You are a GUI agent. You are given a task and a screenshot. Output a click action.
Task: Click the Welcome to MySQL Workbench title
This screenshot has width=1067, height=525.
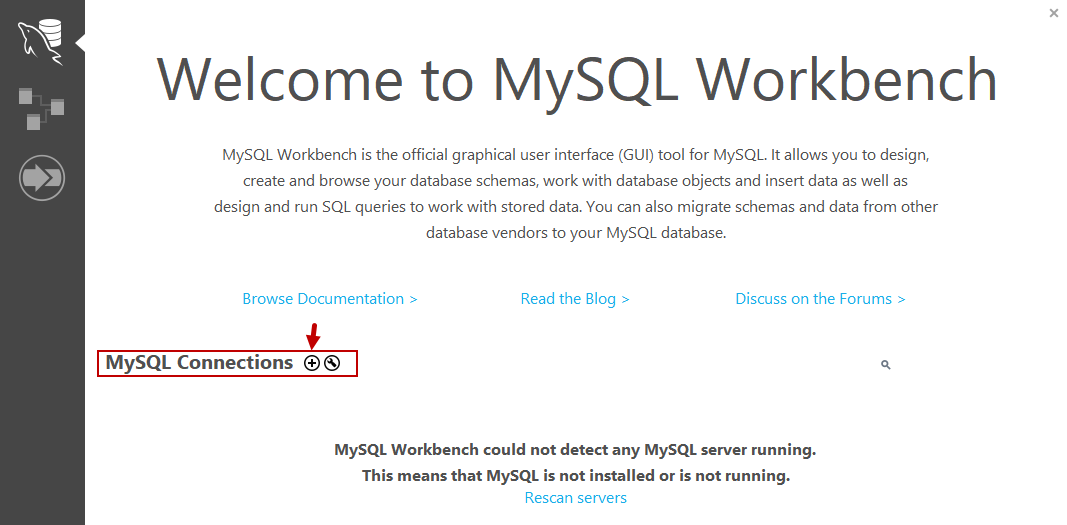tap(577, 79)
